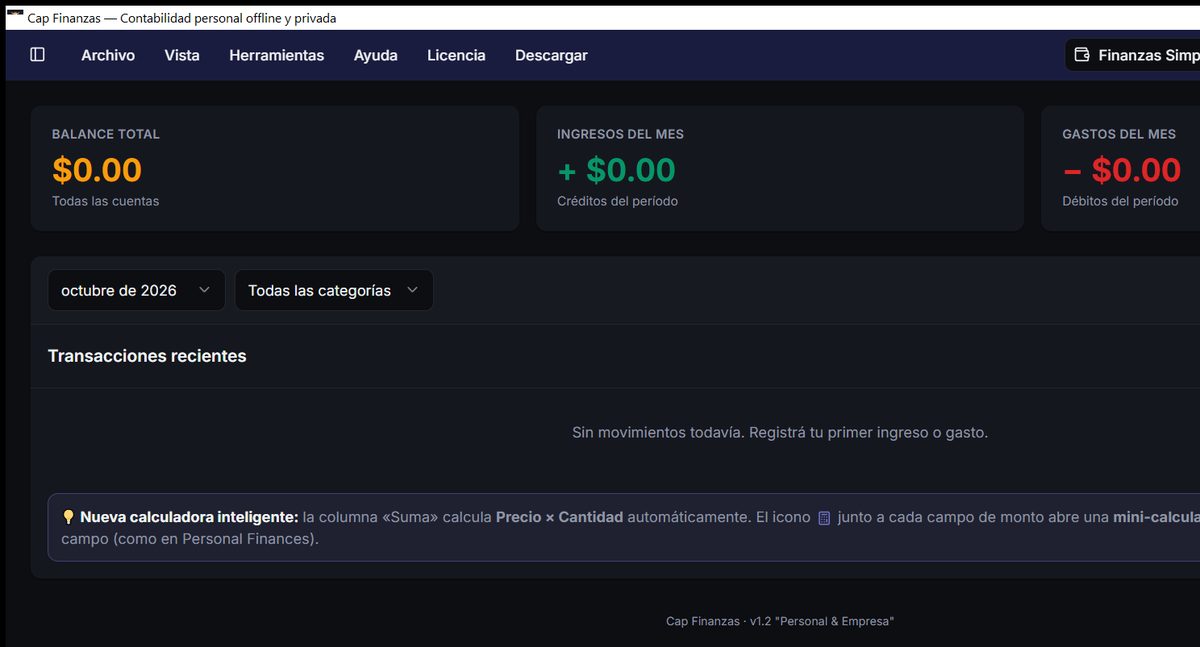Click the − $0.00 Gastos del mes amount

pos(1121,170)
